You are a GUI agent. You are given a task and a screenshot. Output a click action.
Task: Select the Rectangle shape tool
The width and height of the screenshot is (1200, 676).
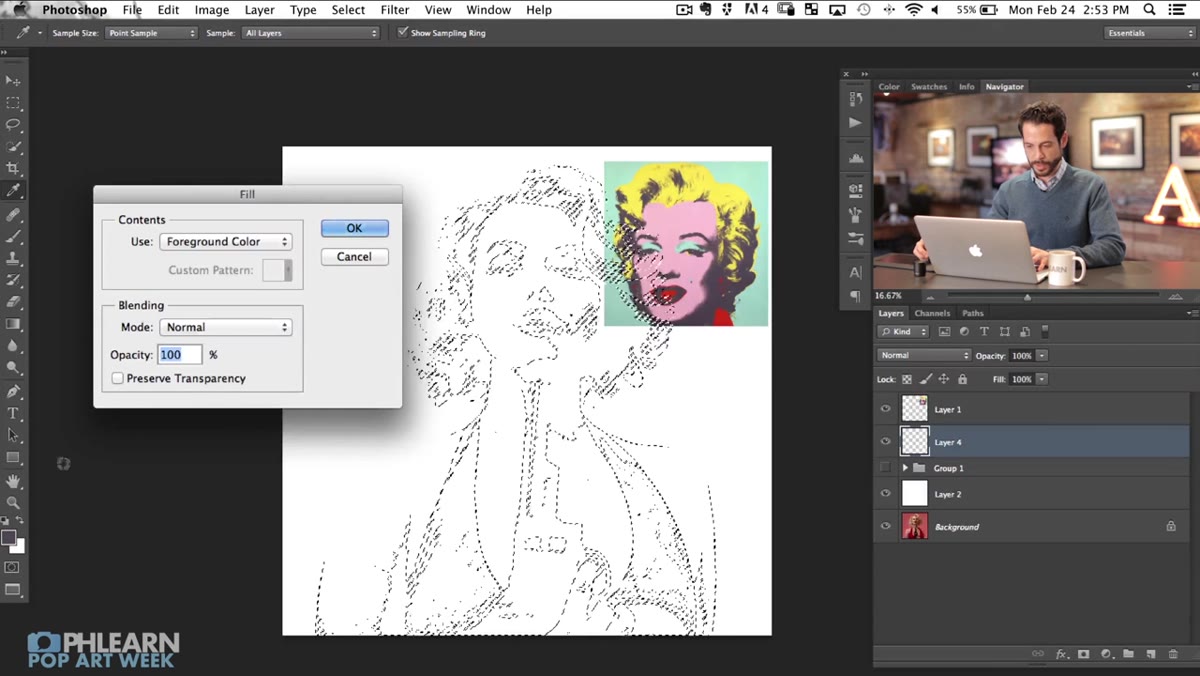[13, 457]
